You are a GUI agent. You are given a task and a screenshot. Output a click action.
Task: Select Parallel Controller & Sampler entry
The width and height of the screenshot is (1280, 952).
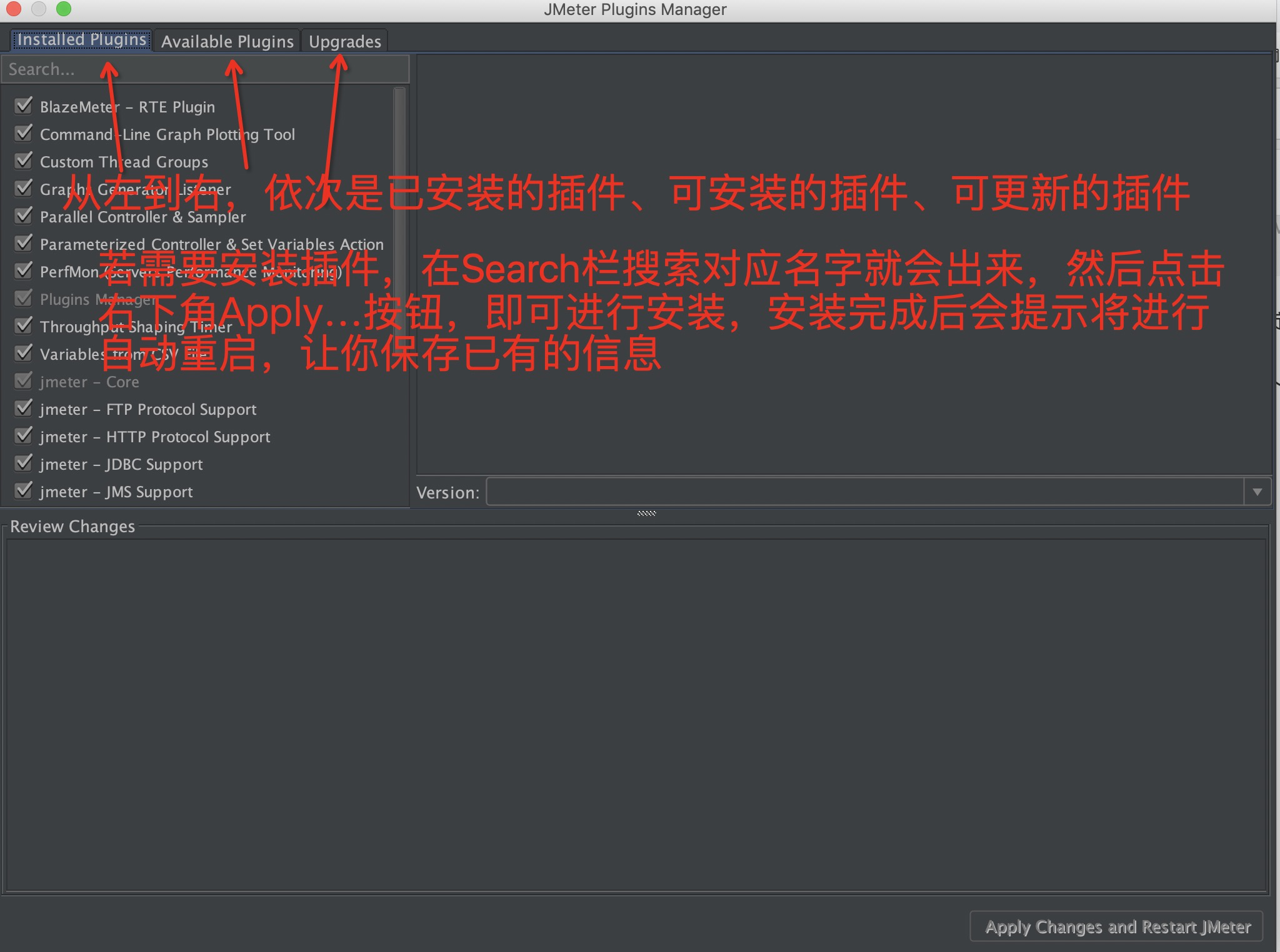pyautogui.click(x=143, y=217)
